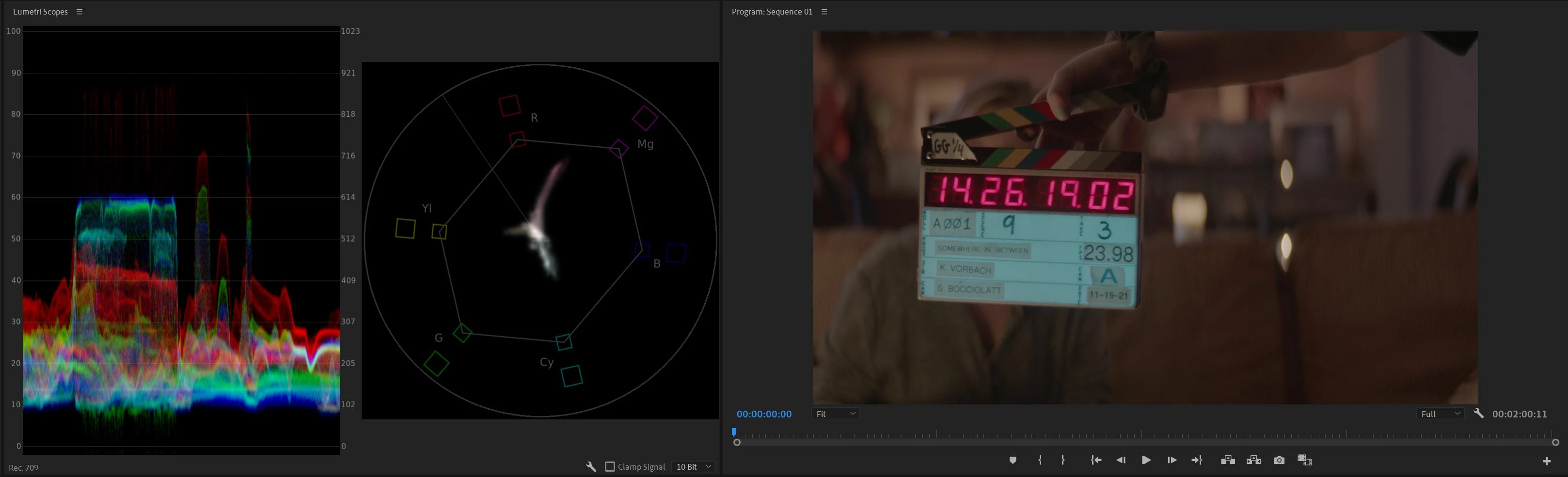Step back one frame

pos(1121,460)
